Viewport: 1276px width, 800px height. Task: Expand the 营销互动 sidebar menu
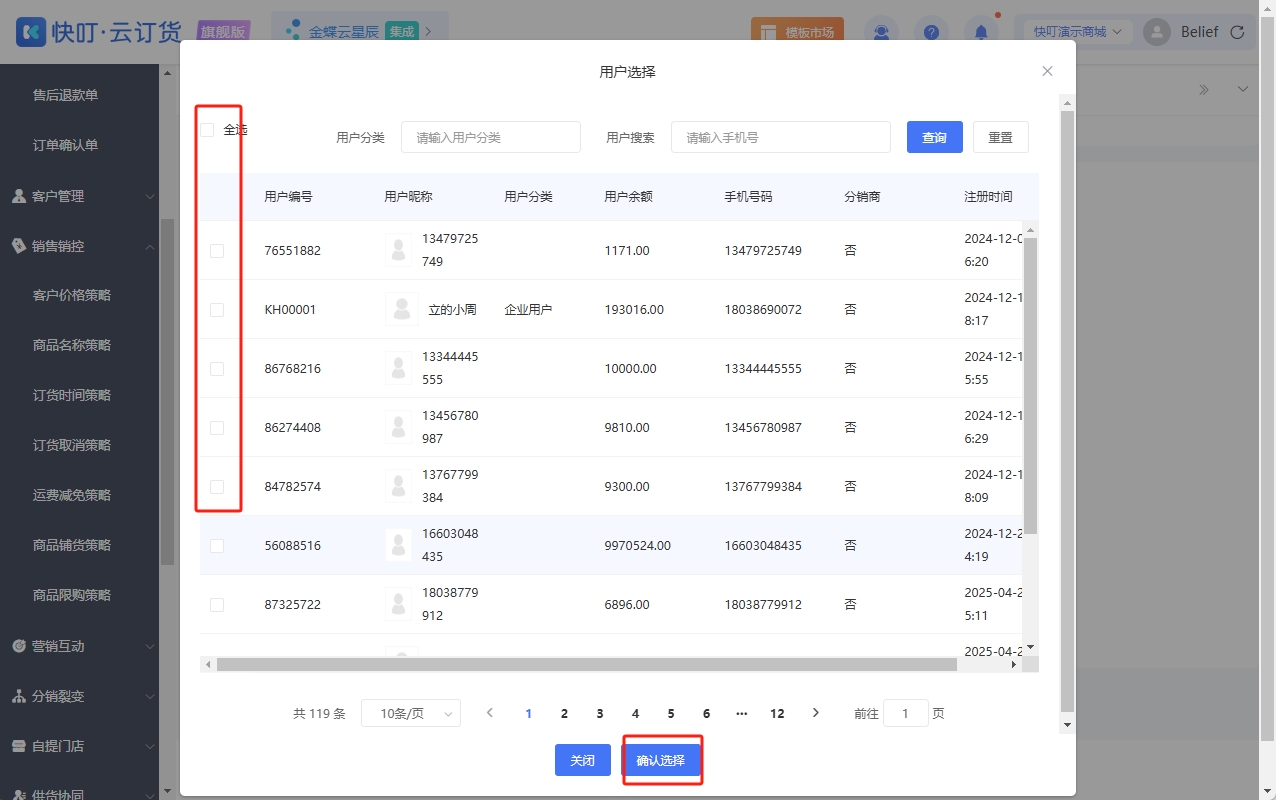tap(80, 646)
